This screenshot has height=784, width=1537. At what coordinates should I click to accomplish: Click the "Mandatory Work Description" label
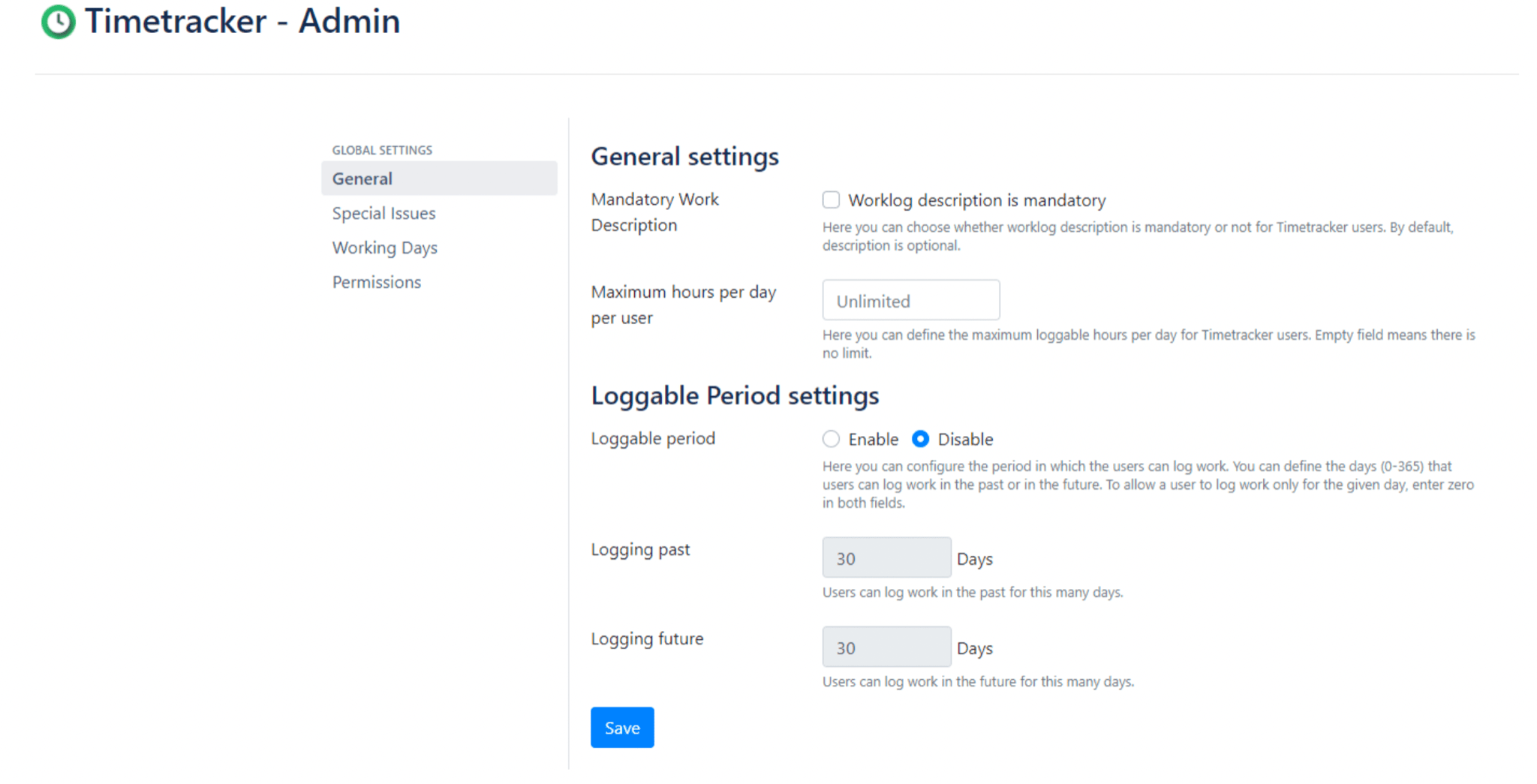click(x=654, y=212)
